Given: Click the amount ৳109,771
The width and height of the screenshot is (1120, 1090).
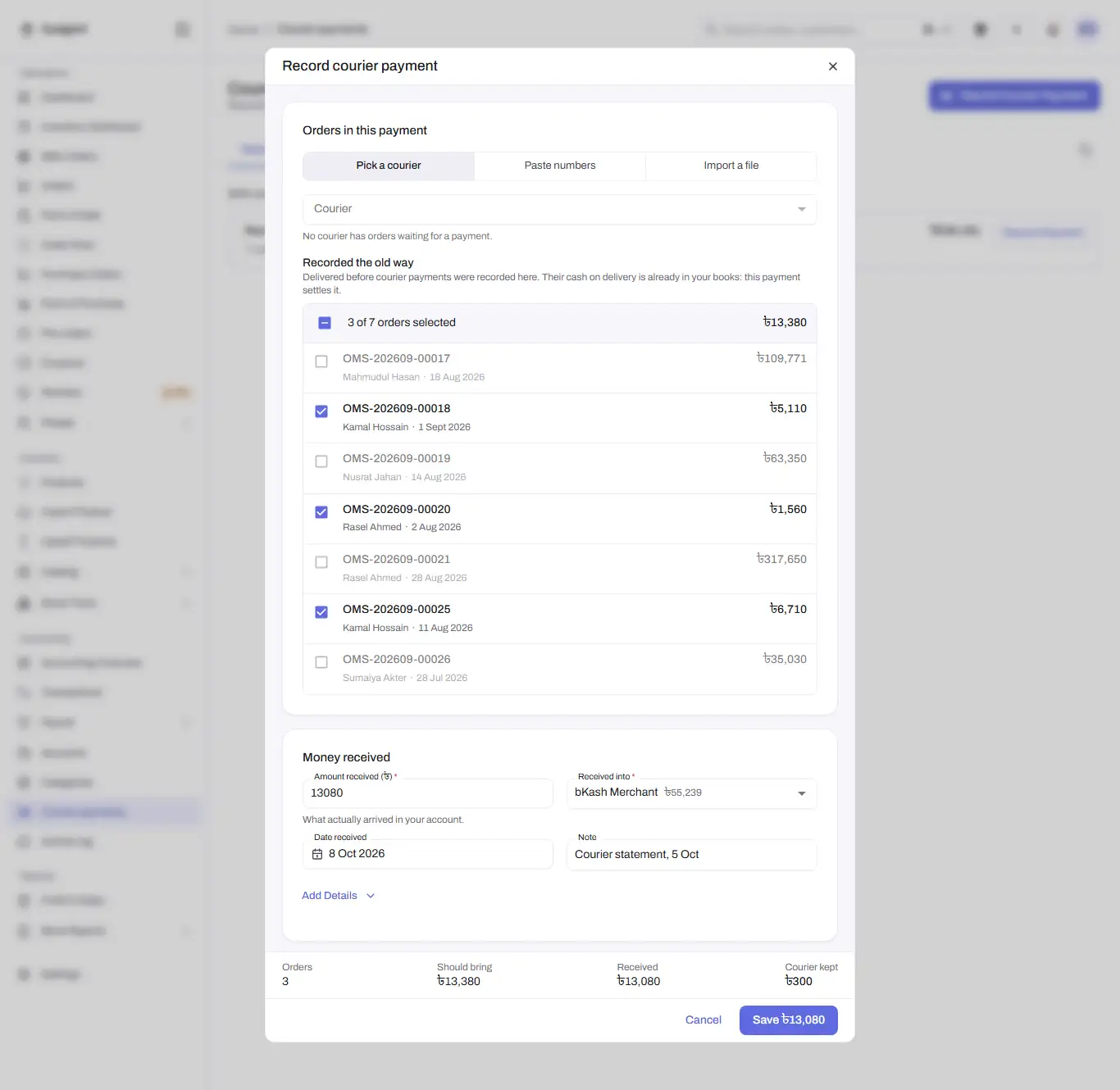Looking at the screenshot, I should coord(781,358).
